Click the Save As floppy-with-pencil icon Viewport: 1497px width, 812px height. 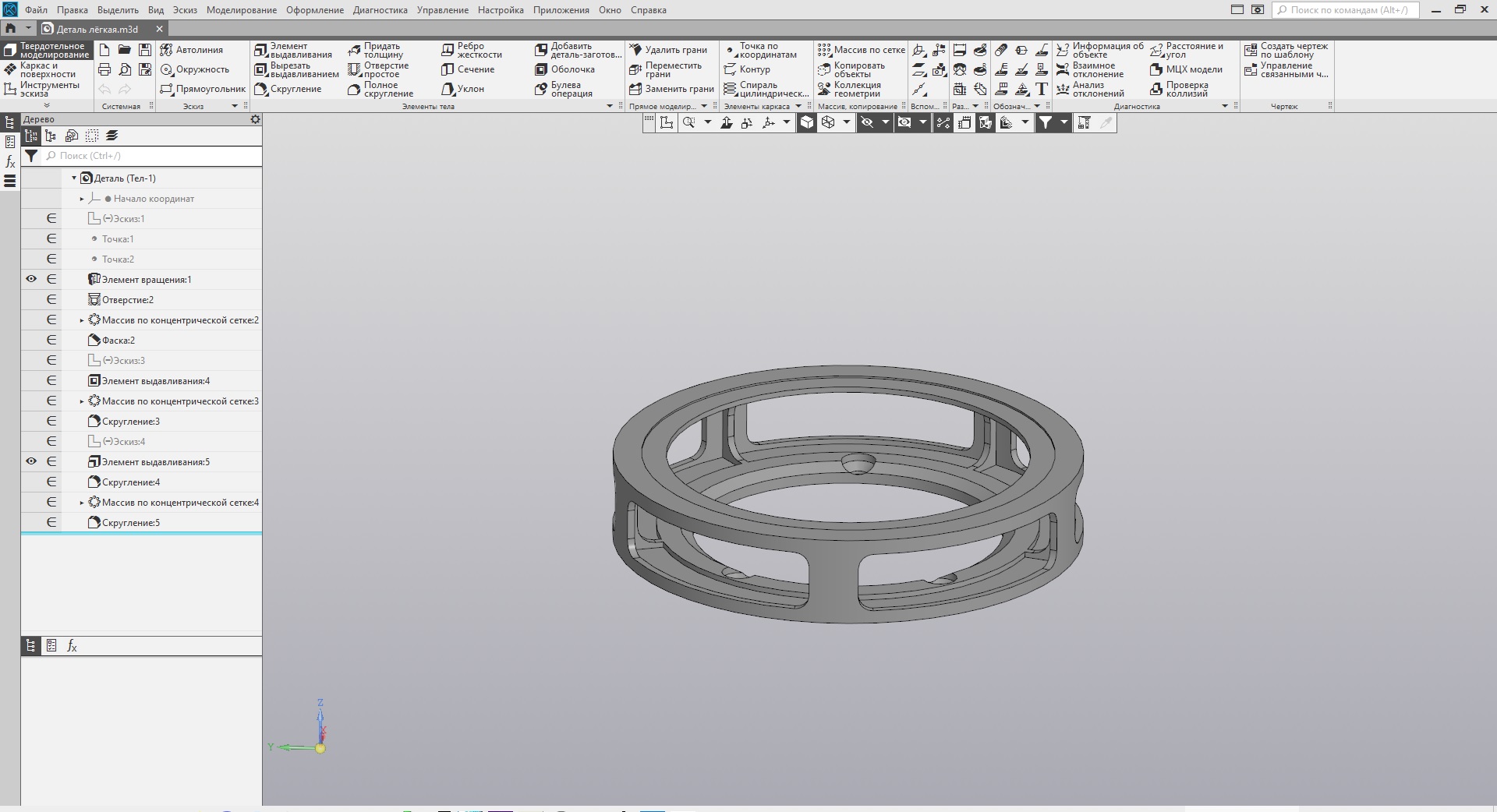[x=145, y=69]
